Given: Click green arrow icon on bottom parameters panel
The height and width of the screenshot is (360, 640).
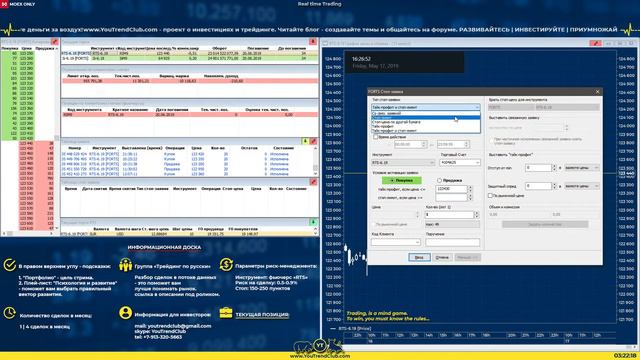Looking at the screenshot, I should pos(313,222).
